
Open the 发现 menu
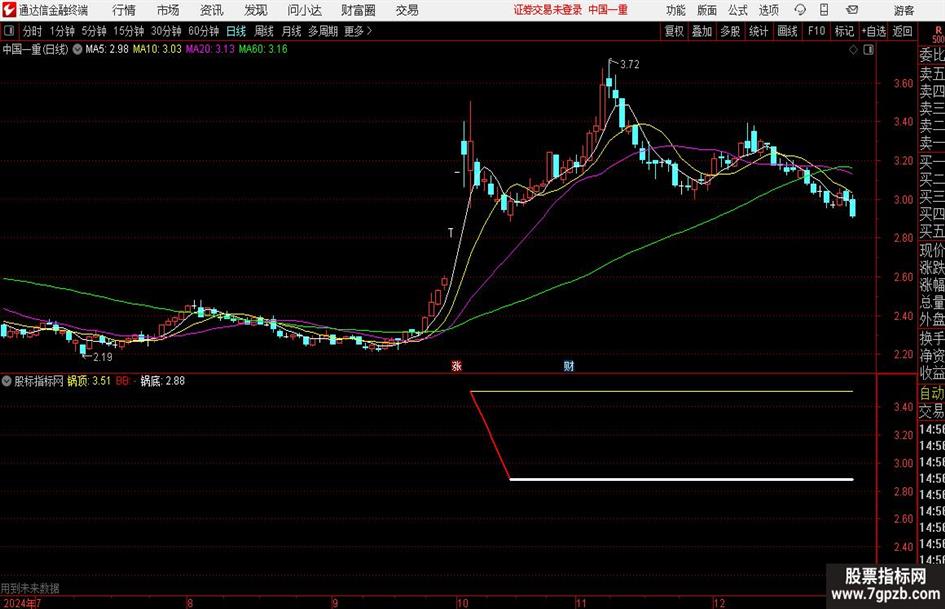pyautogui.click(x=256, y=10)
